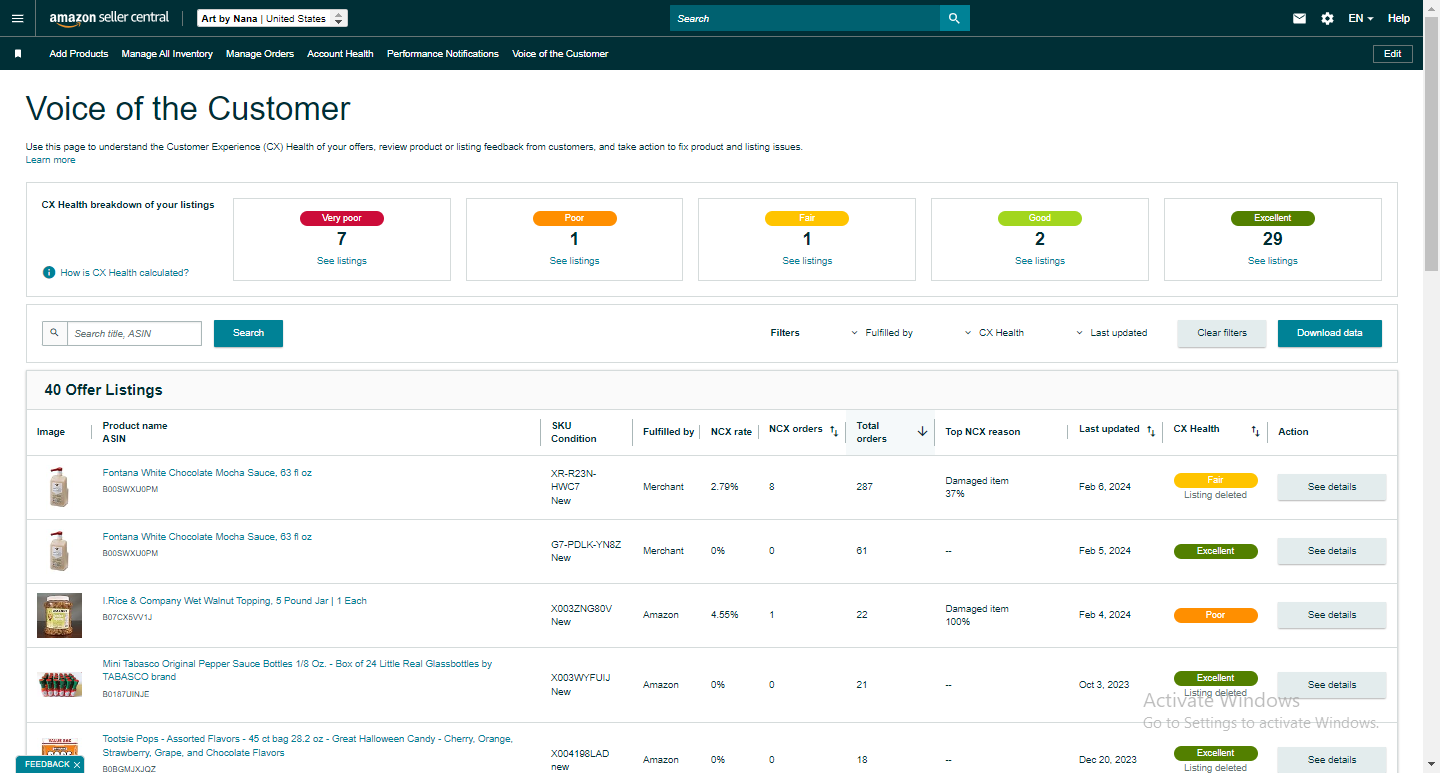Click the teal Search button for listings

tap(248, 333)
